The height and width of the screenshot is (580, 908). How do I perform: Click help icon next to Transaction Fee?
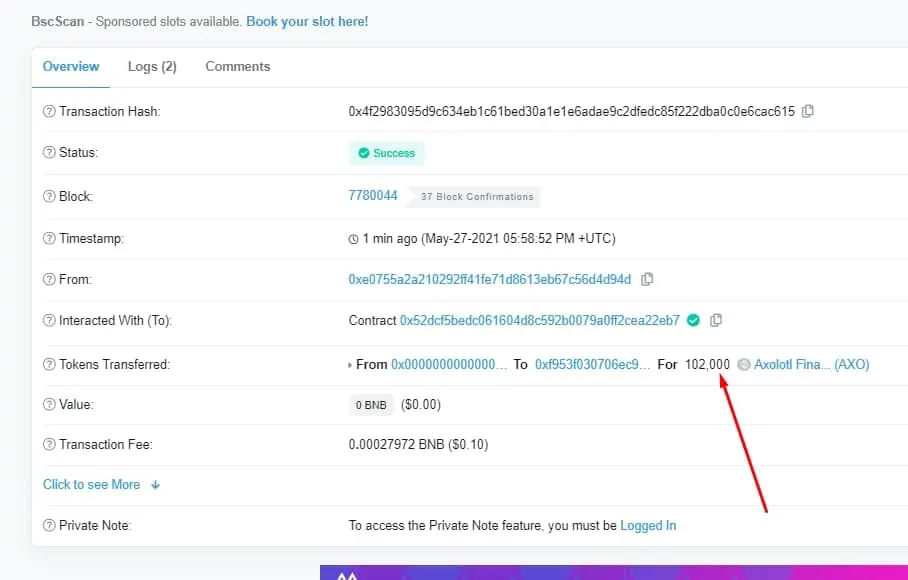point(49,445)
